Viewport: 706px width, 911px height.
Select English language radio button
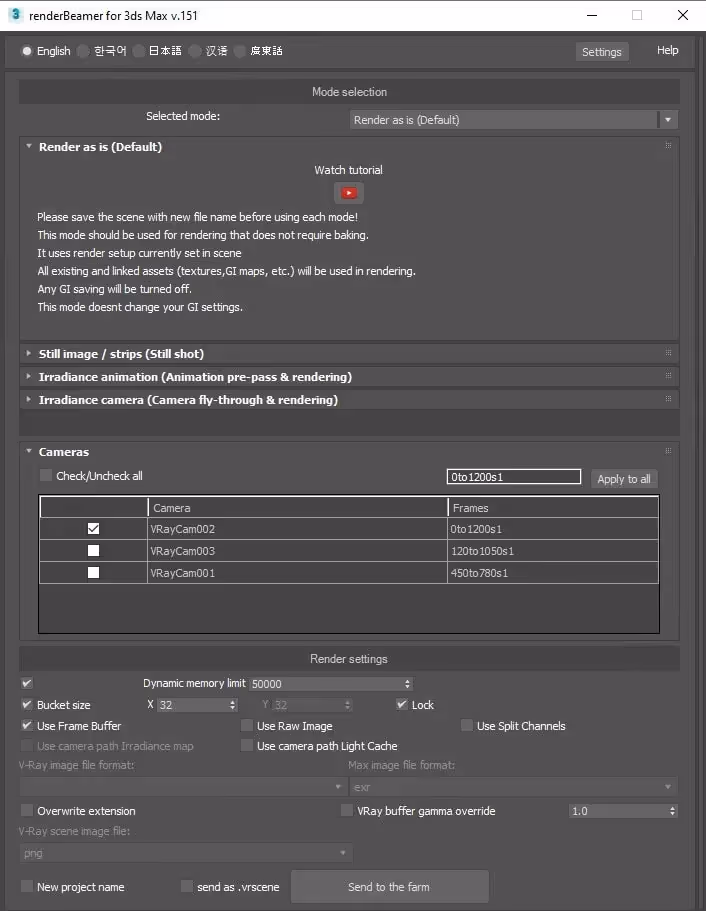[x=27, y=51]
